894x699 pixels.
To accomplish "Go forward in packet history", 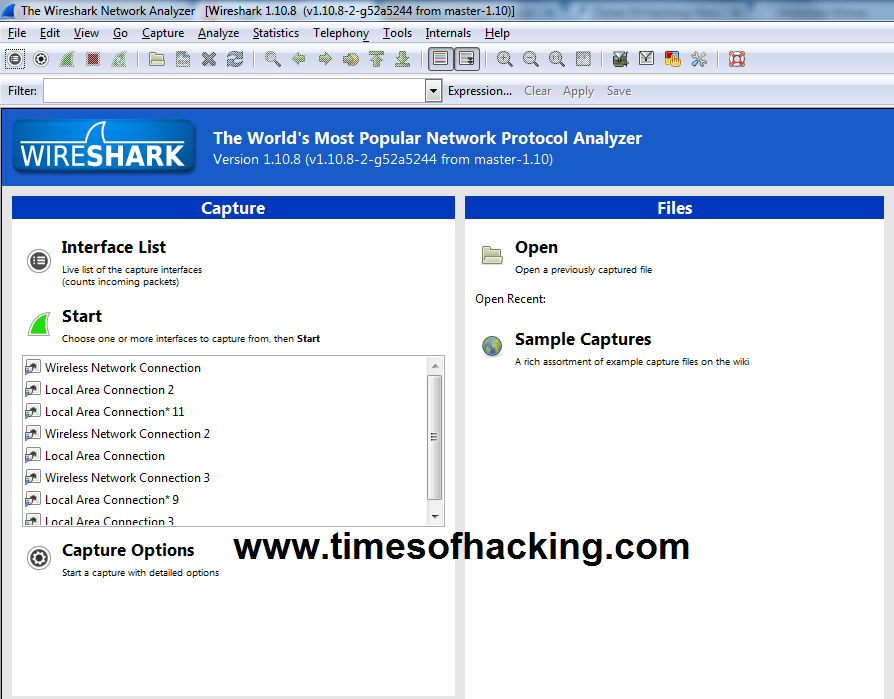I will pos(325,59).
